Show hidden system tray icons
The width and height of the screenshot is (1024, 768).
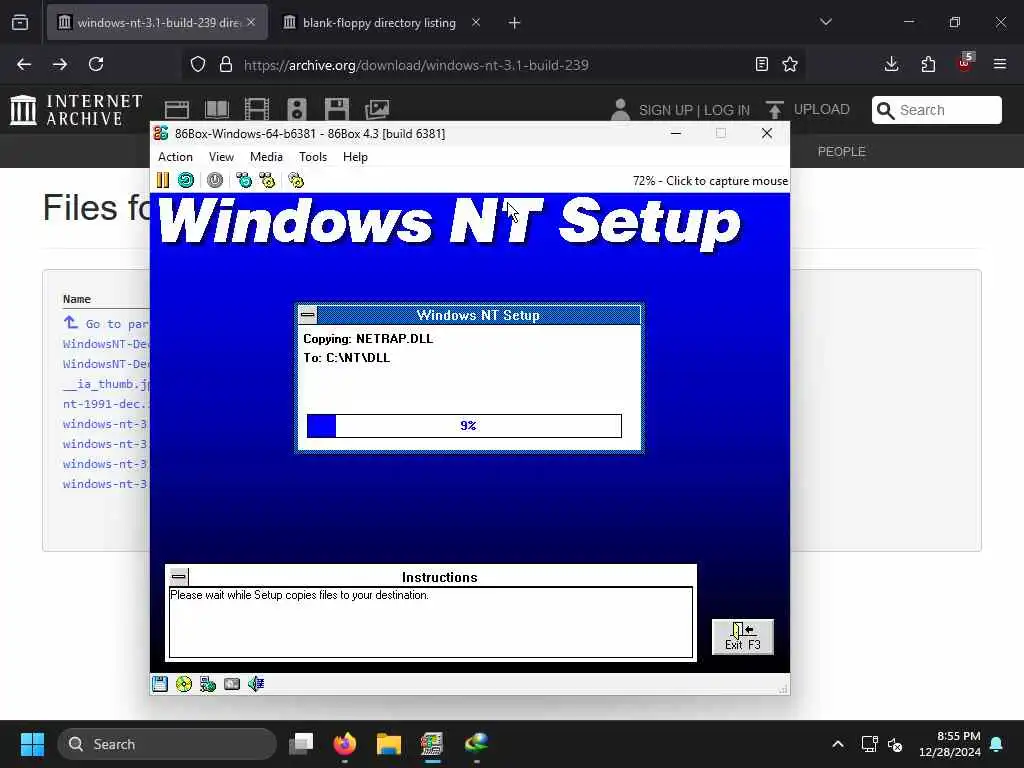coord(838,744)
